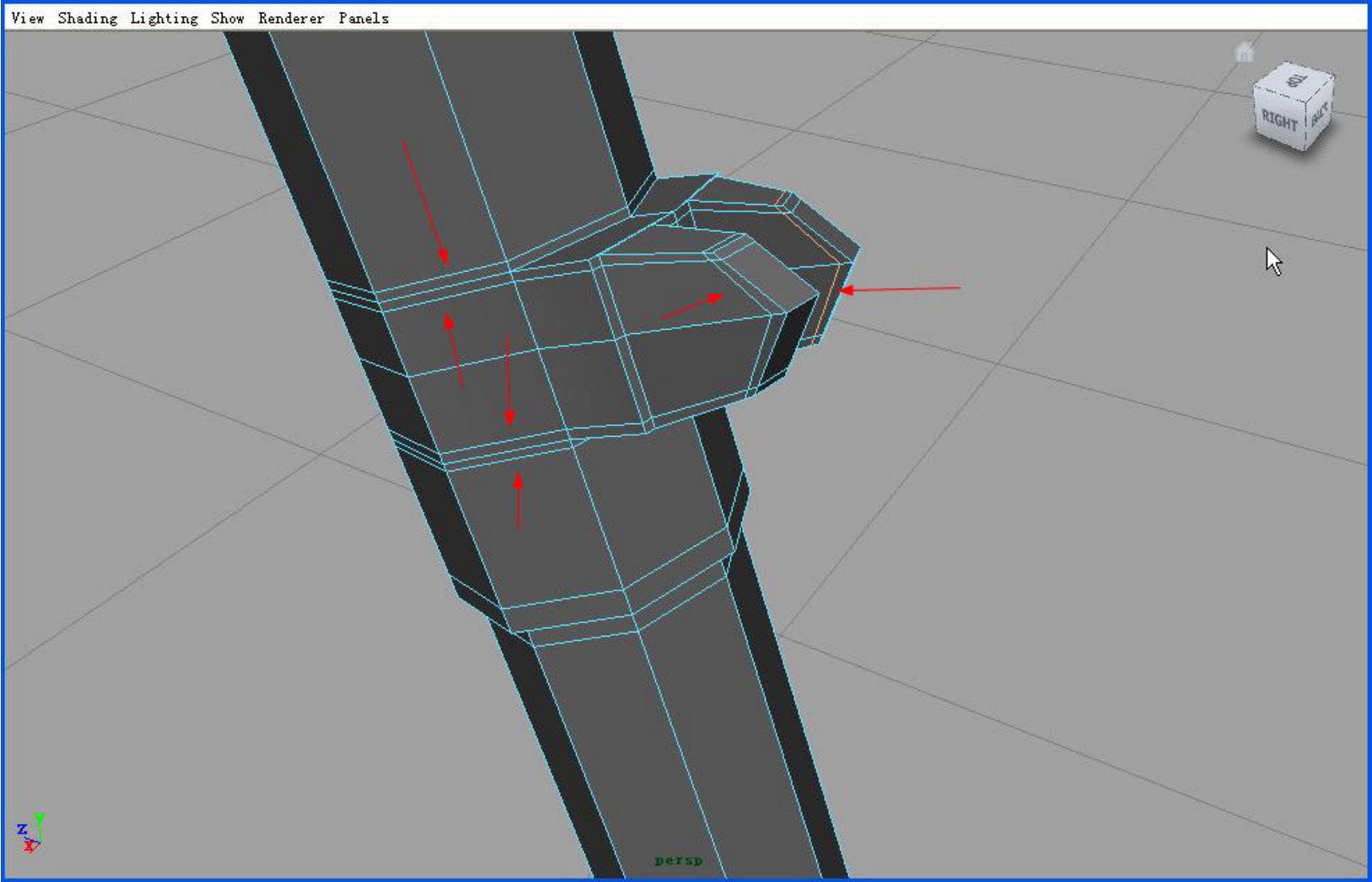
Task: Click the ViewCube edge between RIGHT and BACK
Action: [x=1308, y=126]
